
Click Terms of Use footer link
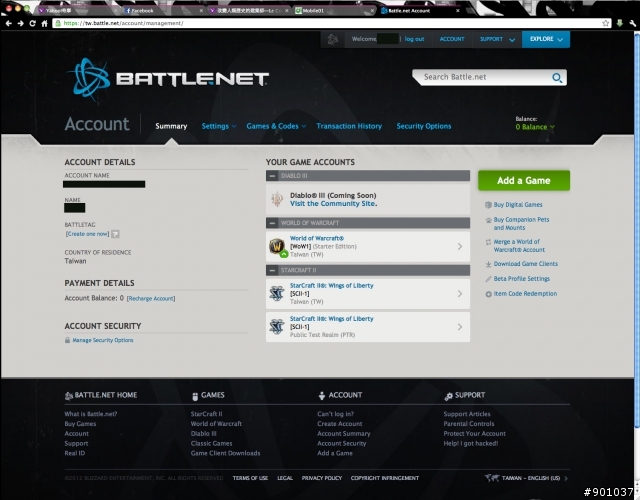(x=250, y=478)
